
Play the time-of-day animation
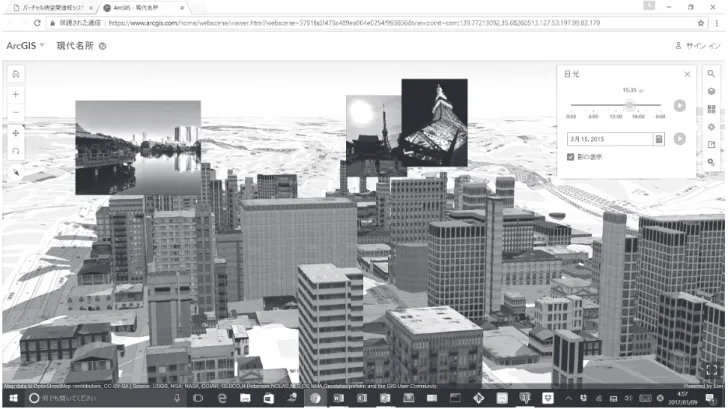click(679, 105)
